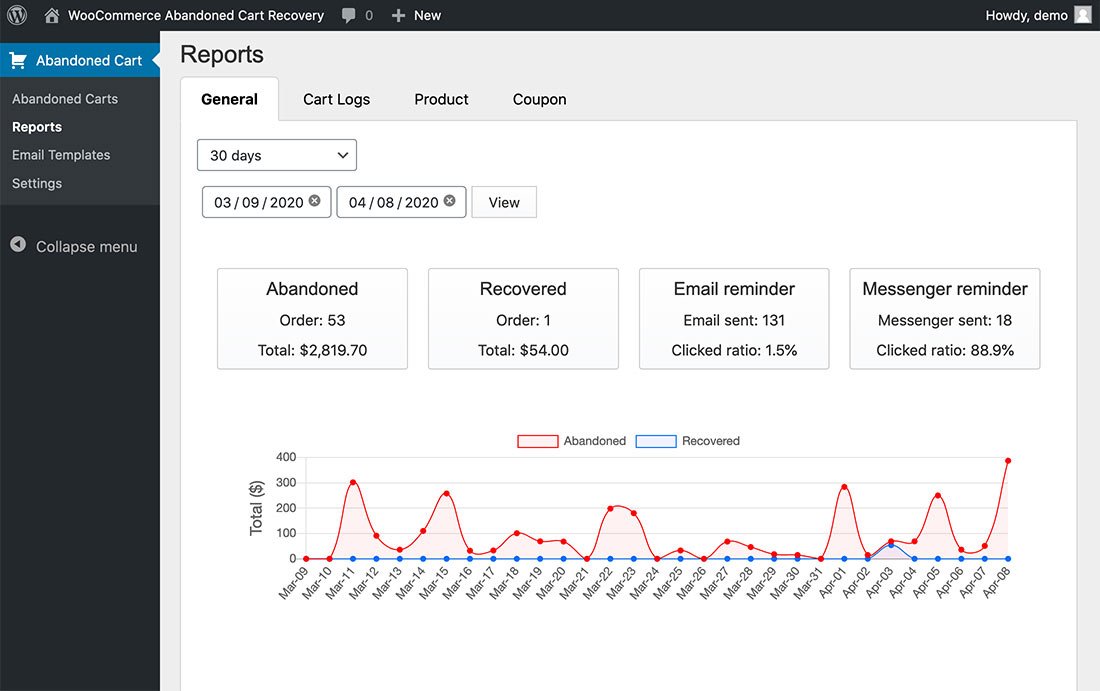Click the Collapse menu link

click(86, 247)
